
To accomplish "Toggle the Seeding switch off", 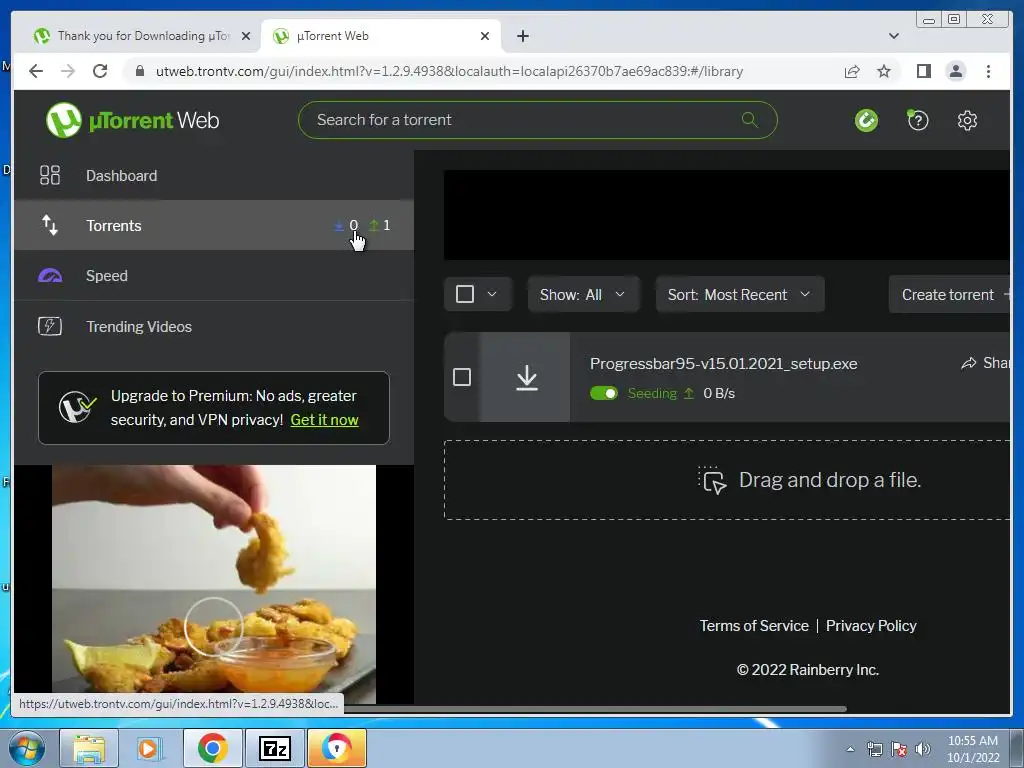I will coord(603,393).
